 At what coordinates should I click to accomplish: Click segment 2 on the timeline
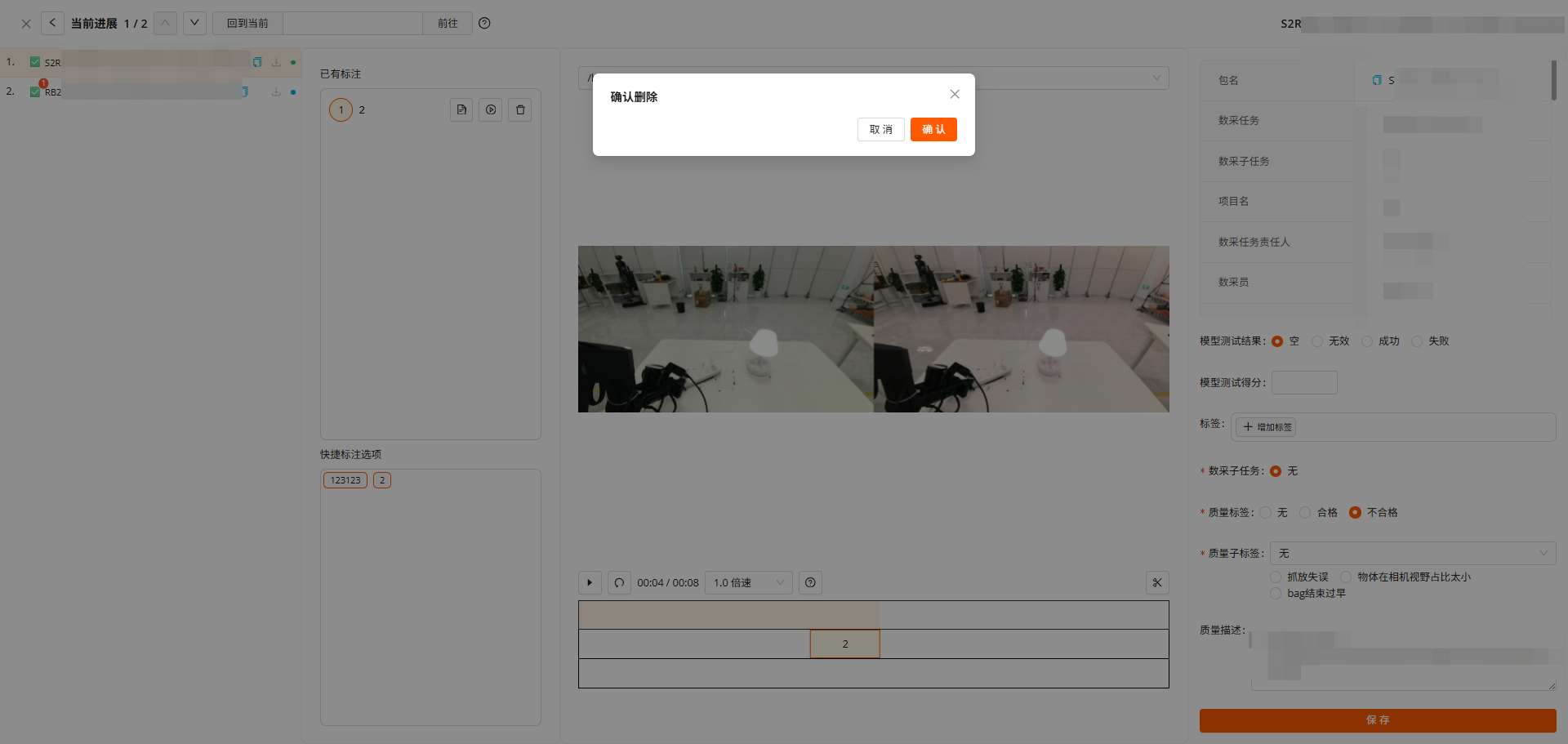tap(844, 644)
